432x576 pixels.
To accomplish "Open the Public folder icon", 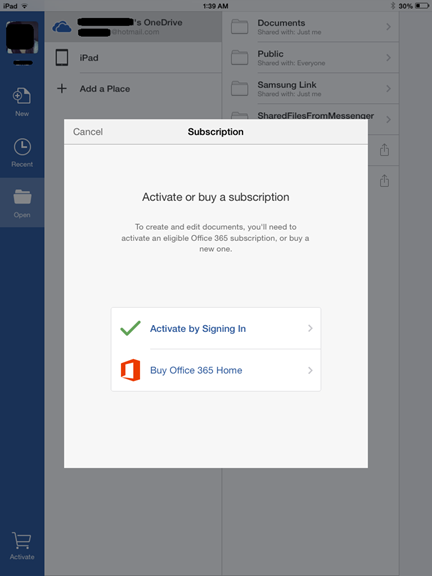I will tap(240, 58).
